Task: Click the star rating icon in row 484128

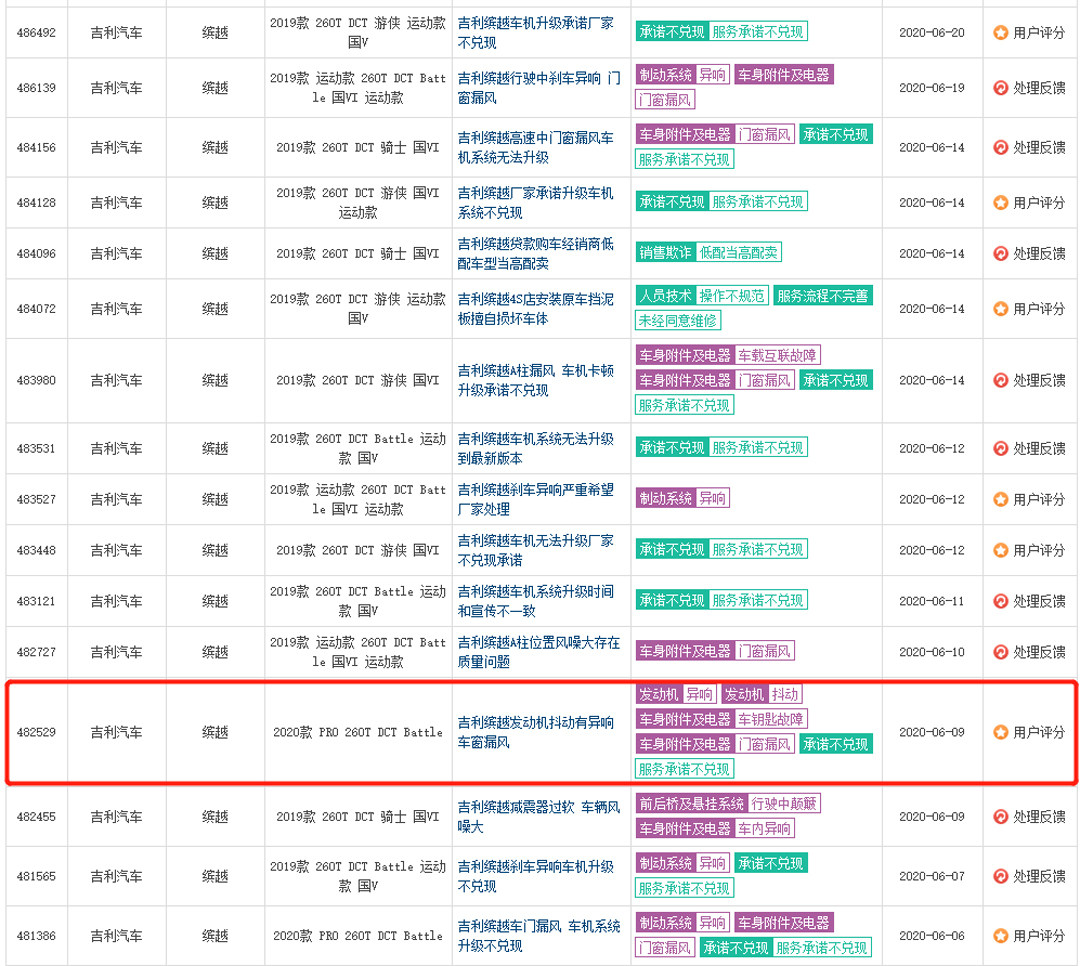Action: [x=1000, y=203]
